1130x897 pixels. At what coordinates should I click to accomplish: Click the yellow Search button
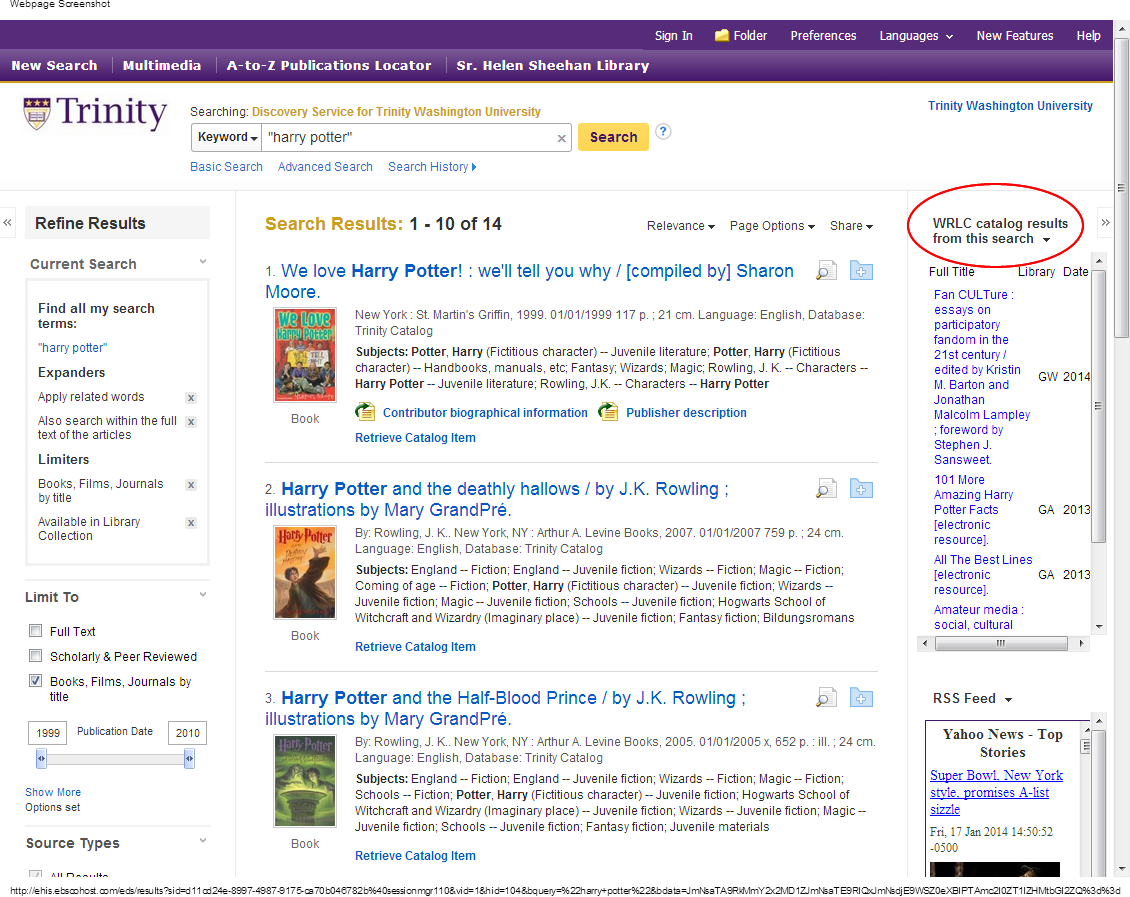(613, 137)
